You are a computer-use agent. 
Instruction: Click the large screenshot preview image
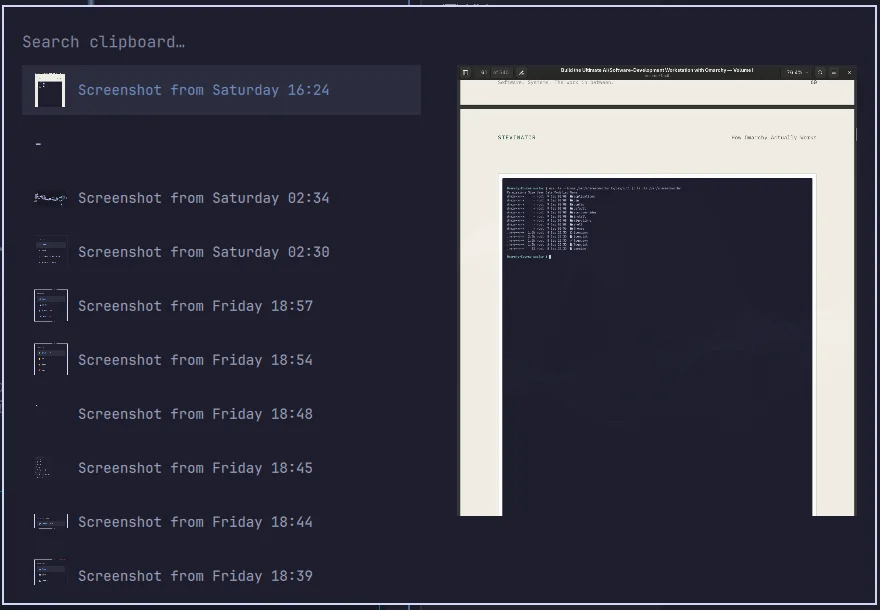pyautogui.click(x=657, y=291)
